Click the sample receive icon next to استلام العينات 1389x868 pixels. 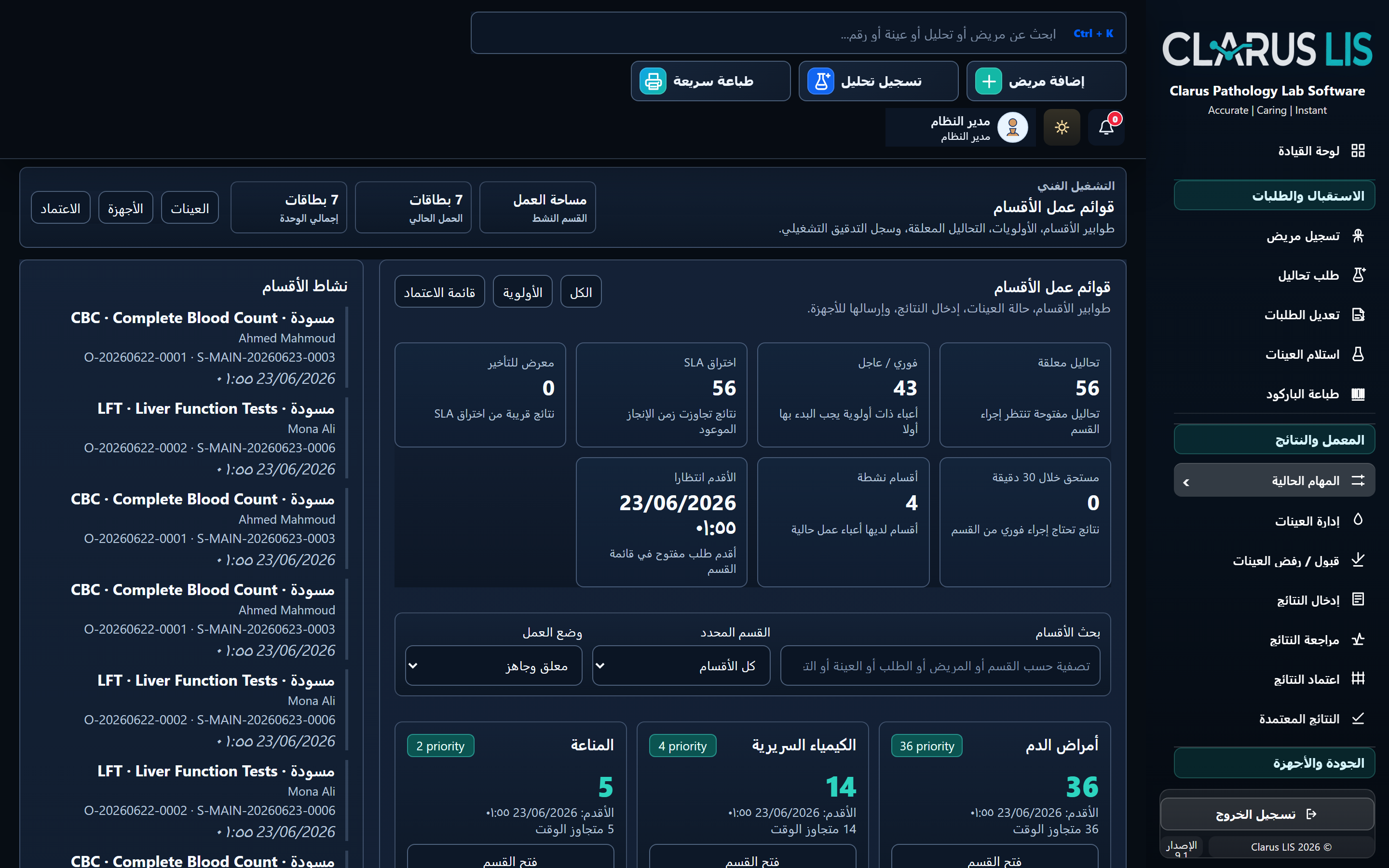[1358, 354]
